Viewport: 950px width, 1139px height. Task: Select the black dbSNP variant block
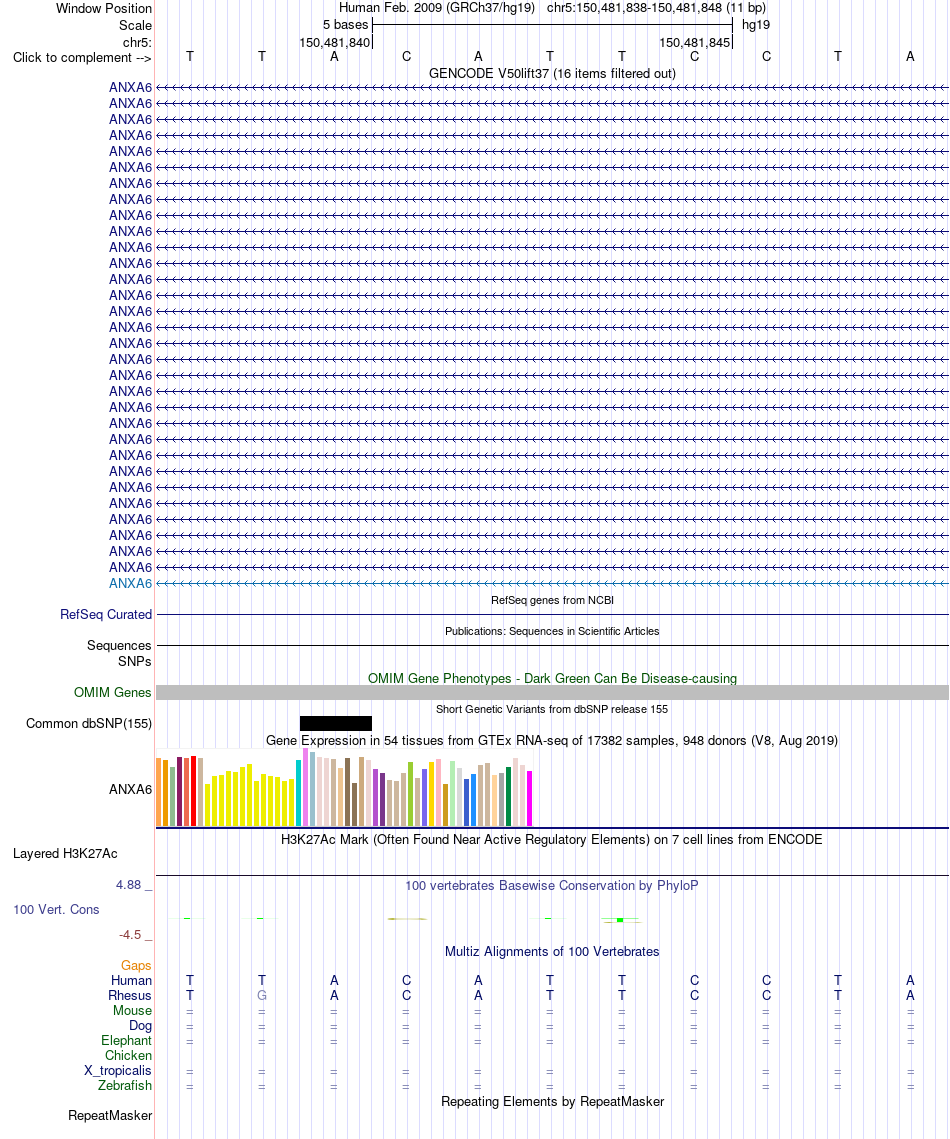point(336,723)
